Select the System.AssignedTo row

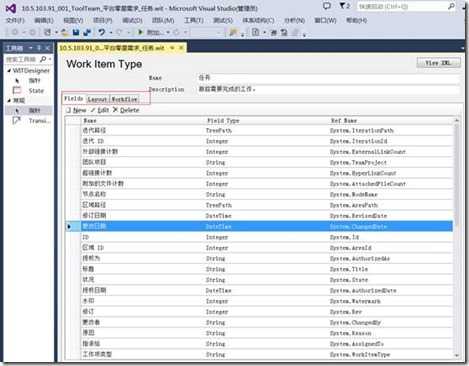click(259, 344)
